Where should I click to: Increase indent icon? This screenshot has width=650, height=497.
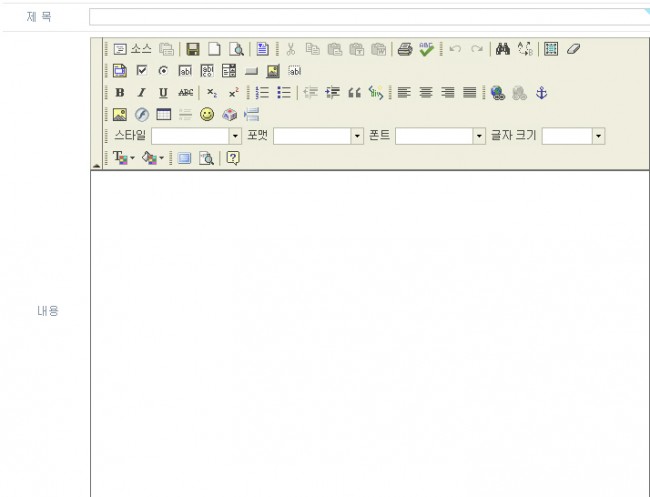click(x=332, y=93)
